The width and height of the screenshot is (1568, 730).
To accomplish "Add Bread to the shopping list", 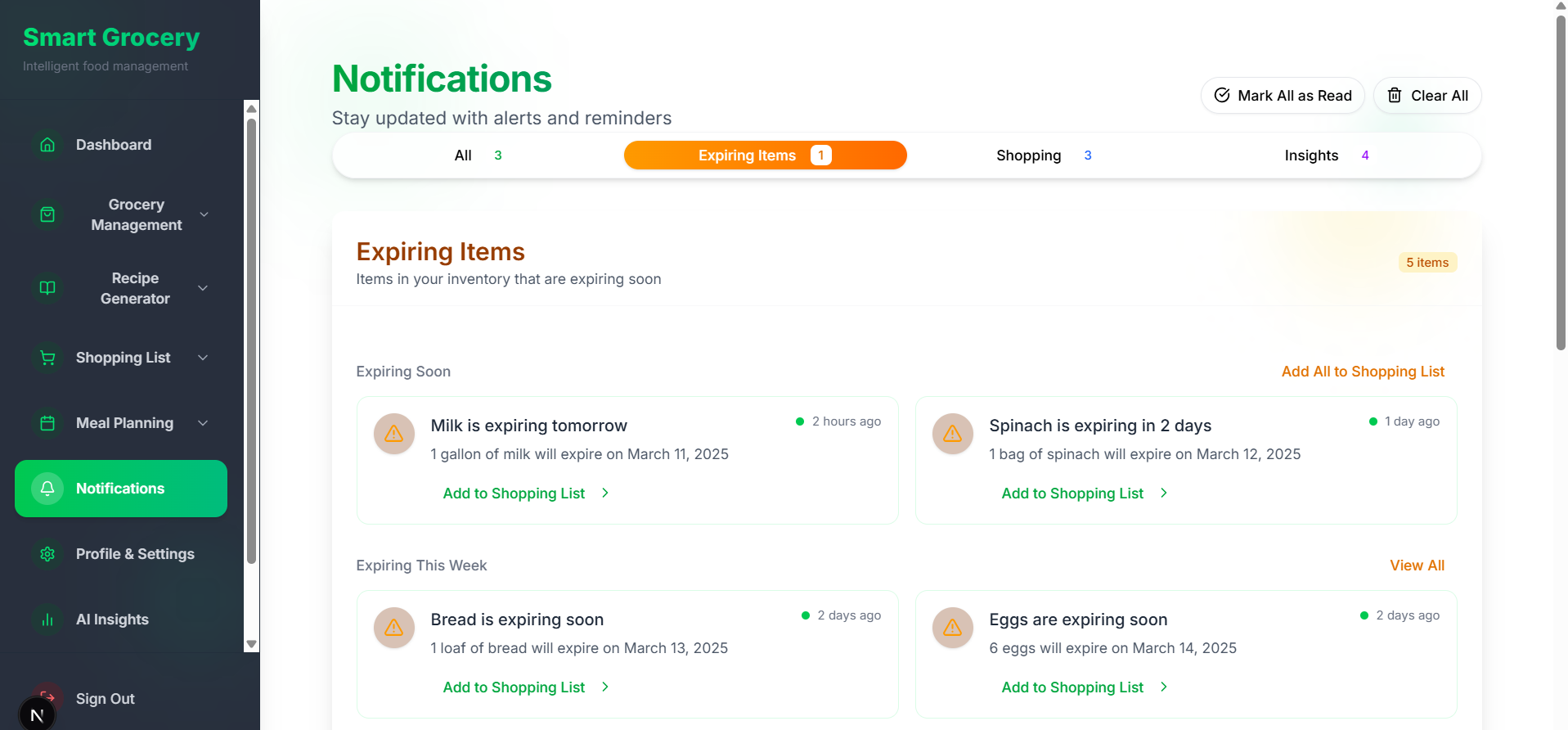I will pyautogui.click(x=527, y=687).
